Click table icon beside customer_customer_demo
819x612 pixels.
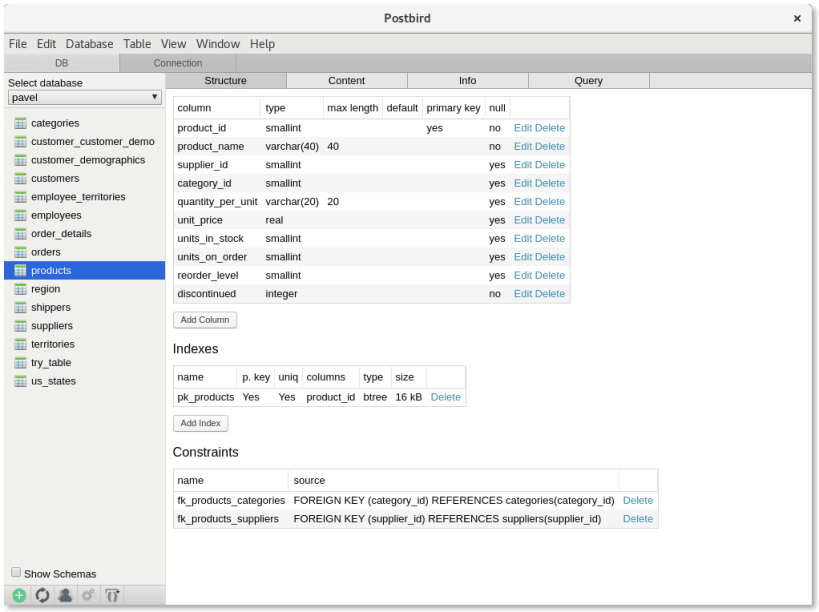[20, 142]
